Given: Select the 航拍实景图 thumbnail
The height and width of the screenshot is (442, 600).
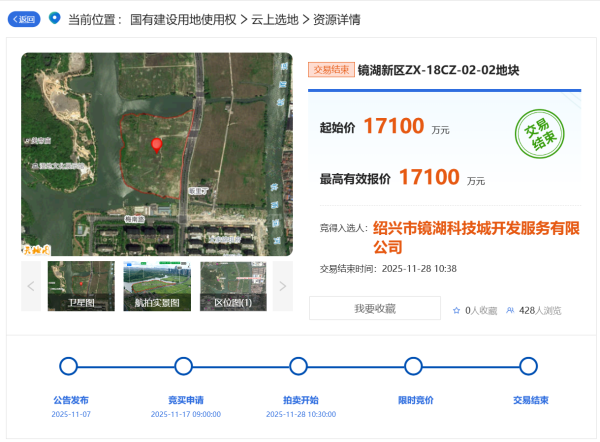Looking at the screenshot, I should (157, 286).
